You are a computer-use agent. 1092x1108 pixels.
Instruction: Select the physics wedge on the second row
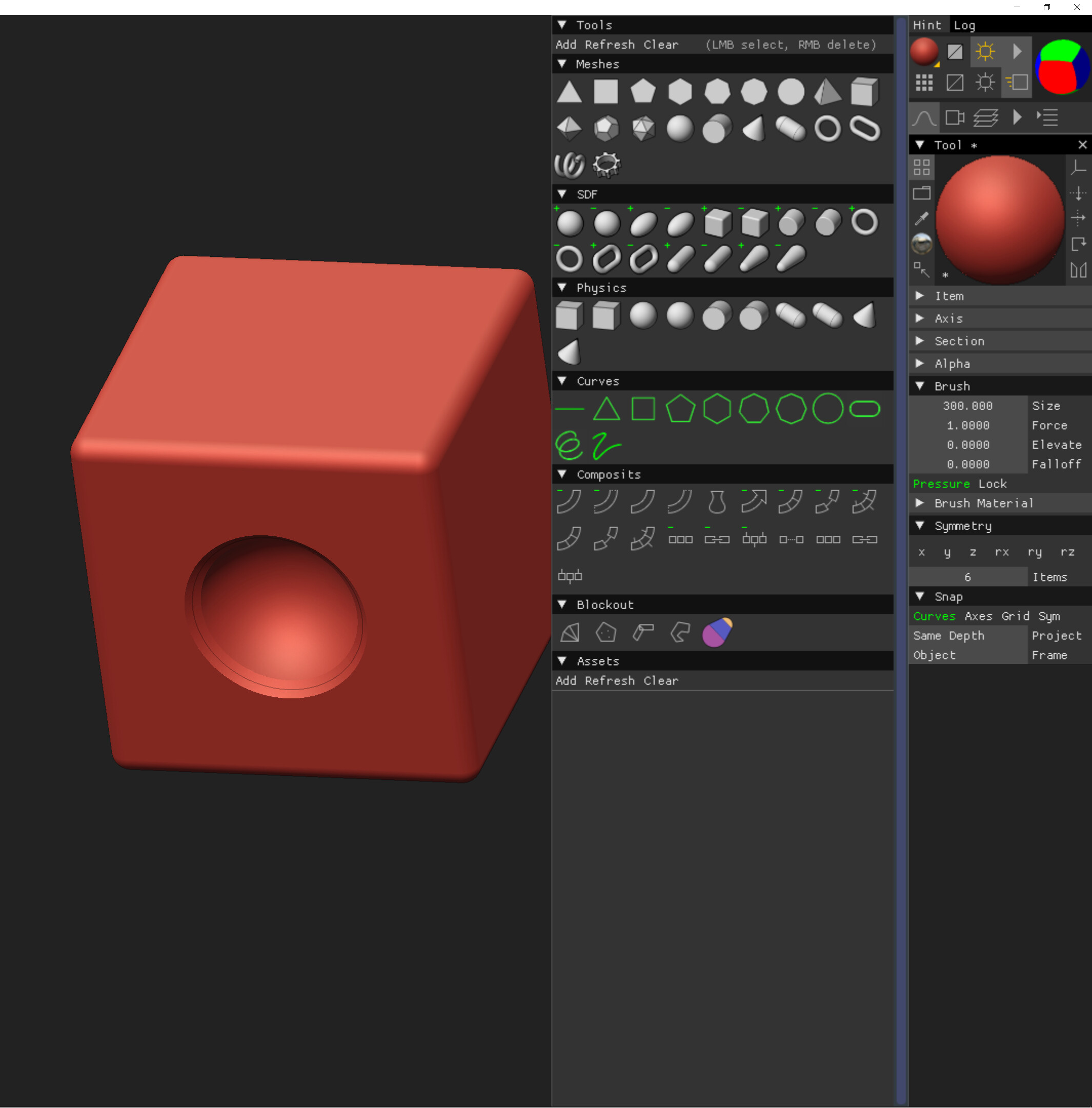(x=569, y=352)
